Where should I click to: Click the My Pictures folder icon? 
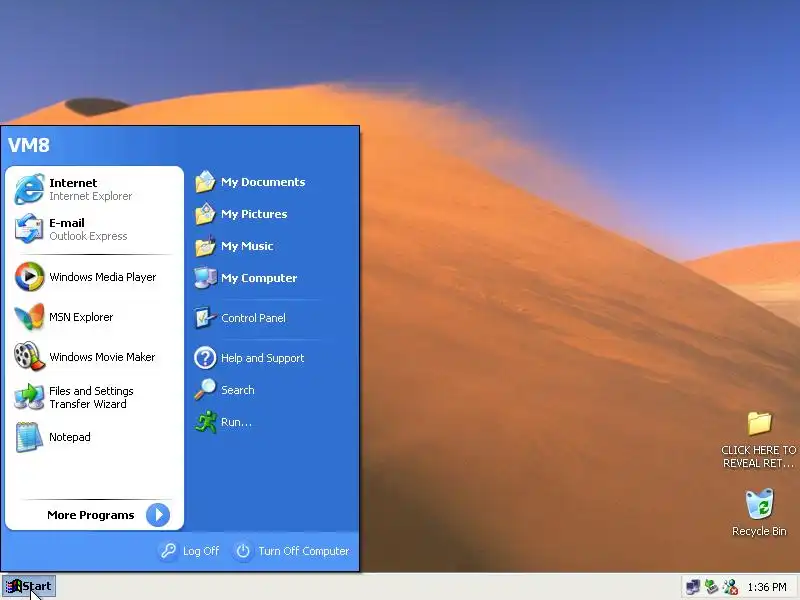point(205,214)
